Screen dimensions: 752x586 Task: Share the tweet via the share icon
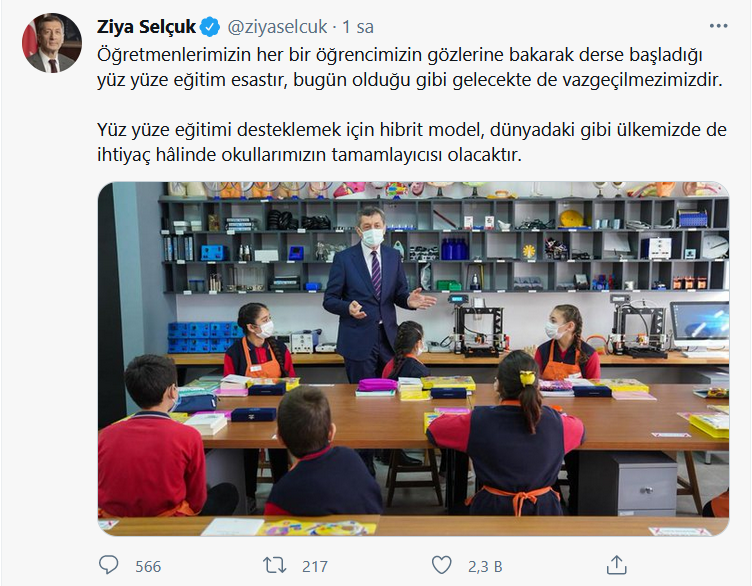click(x=617, y=565)
